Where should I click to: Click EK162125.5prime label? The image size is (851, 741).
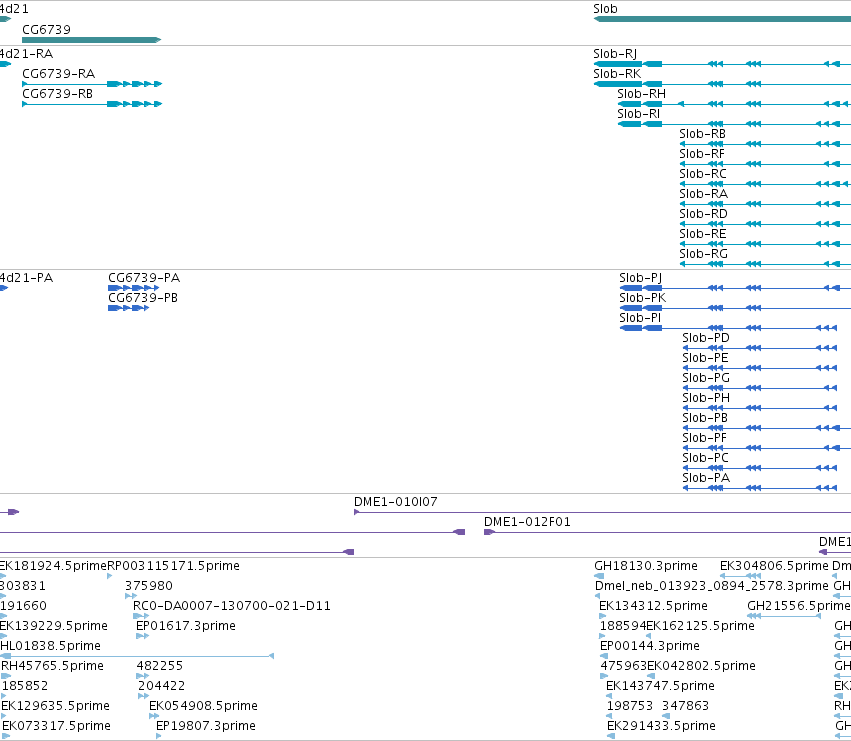tap(701, 626)
